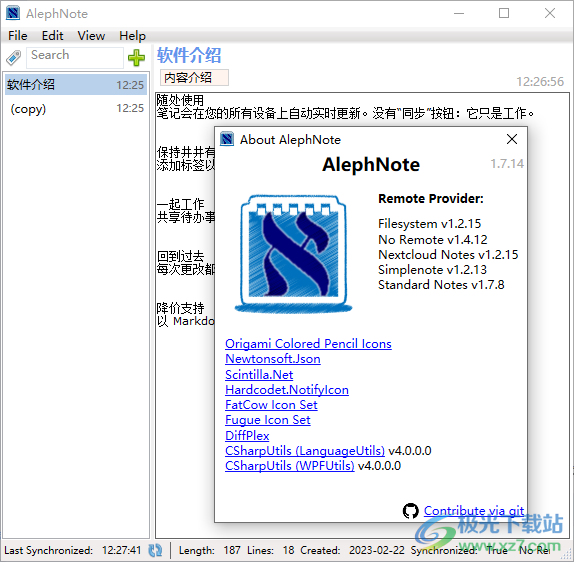Open the File menu
Screen dimensions: 574x562
(18, 36)
